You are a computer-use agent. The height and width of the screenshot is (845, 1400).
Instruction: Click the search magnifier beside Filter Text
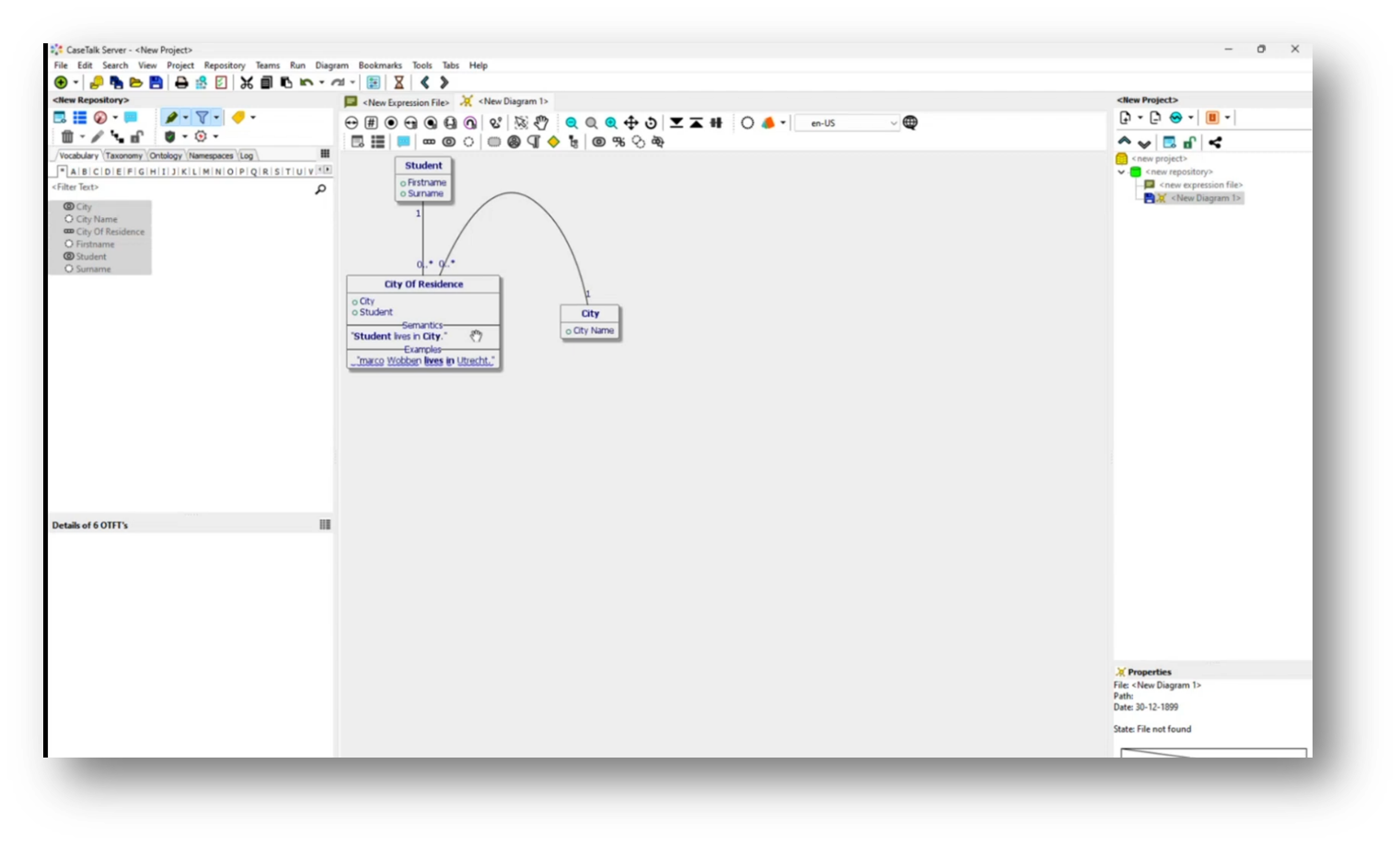coord(320,189)
